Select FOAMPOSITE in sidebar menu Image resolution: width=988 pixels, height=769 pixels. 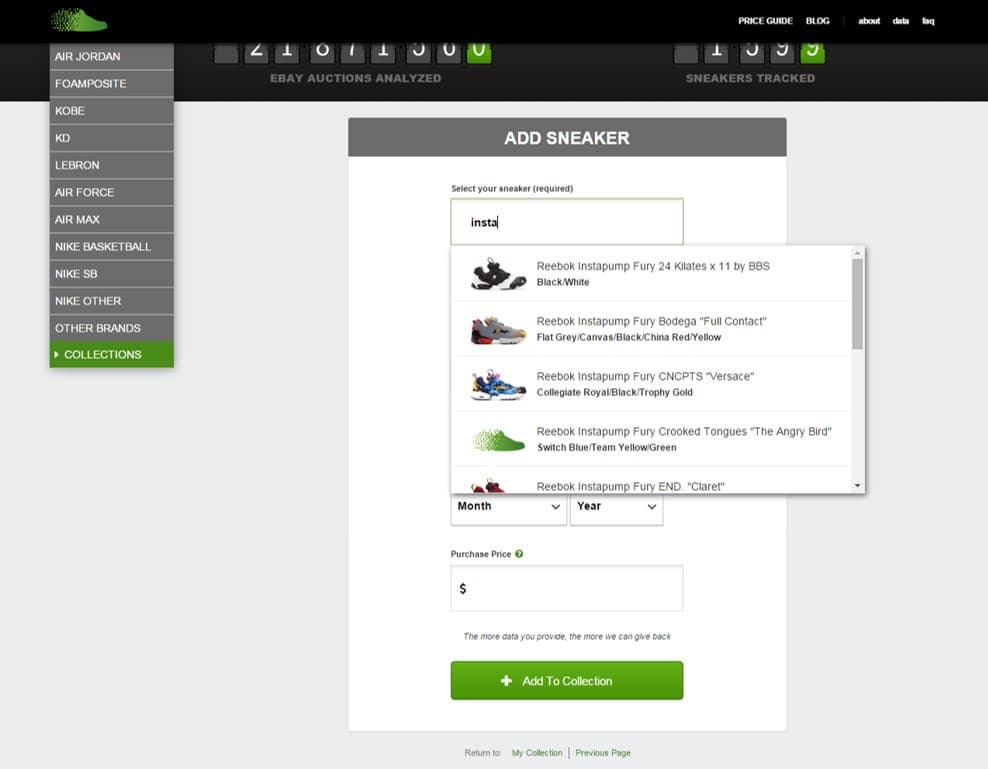click(x=112, y=83)
